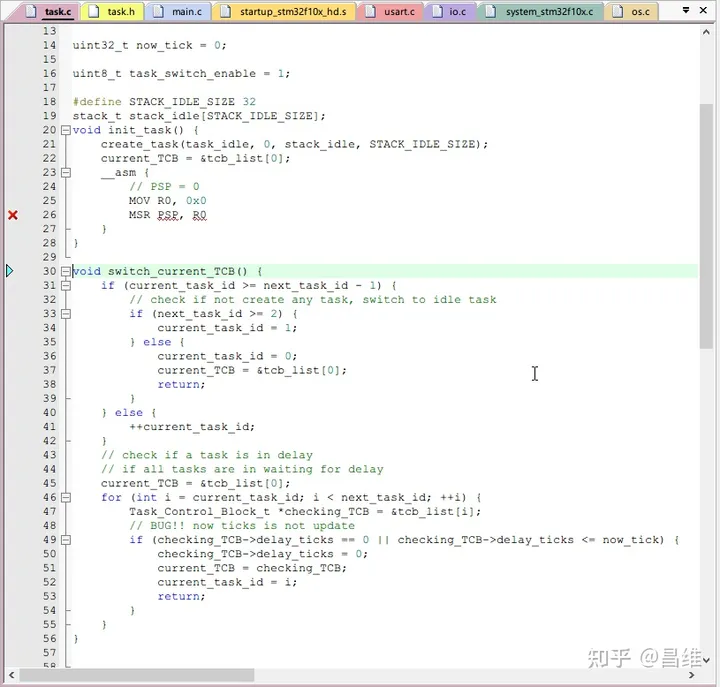The height and width of the screenshot is (687, 720).
Task: Click the file icon on os.c tab
Action: [x=618, y=11]
